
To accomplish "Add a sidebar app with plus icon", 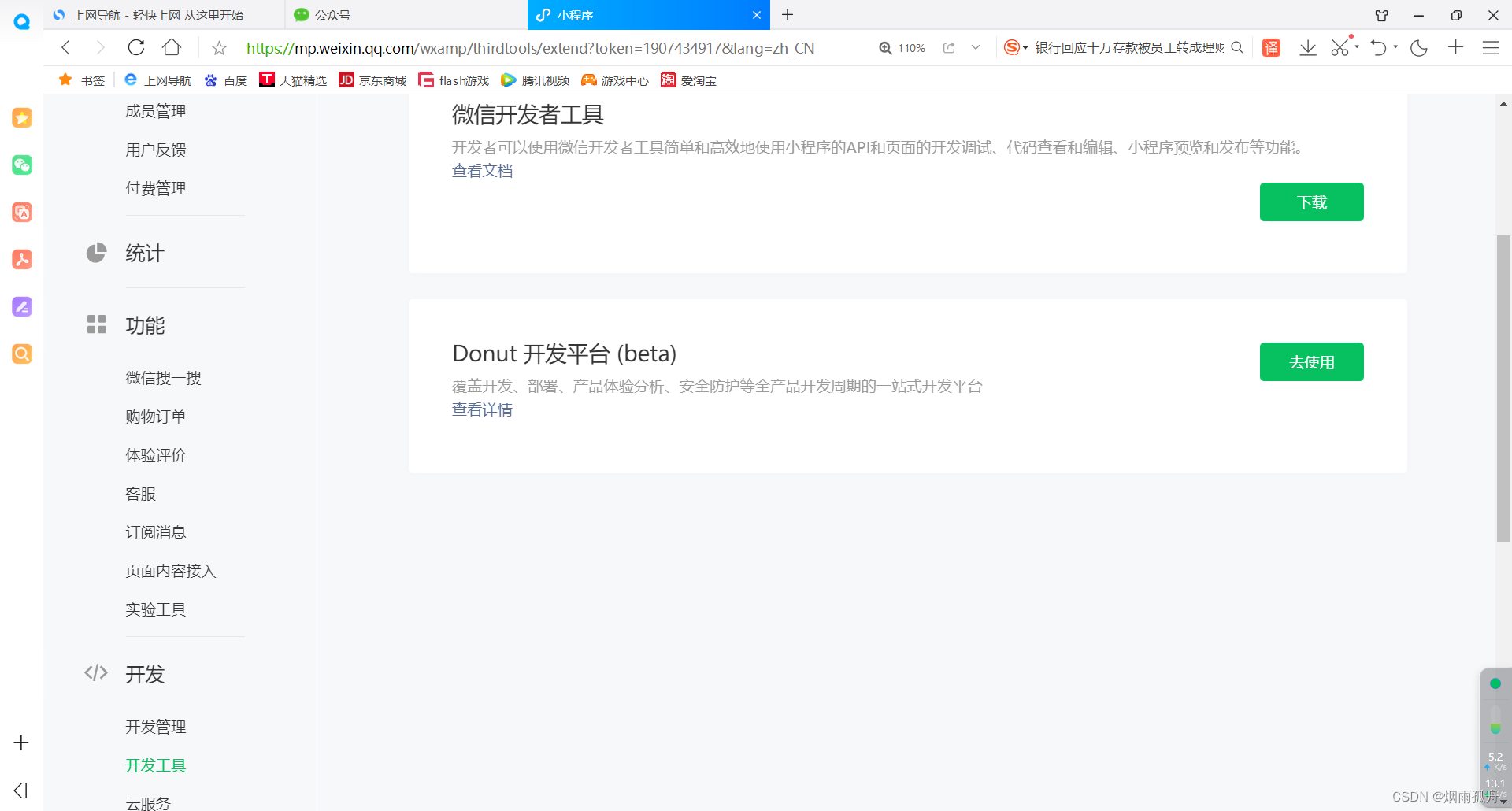I will [21, 742].
